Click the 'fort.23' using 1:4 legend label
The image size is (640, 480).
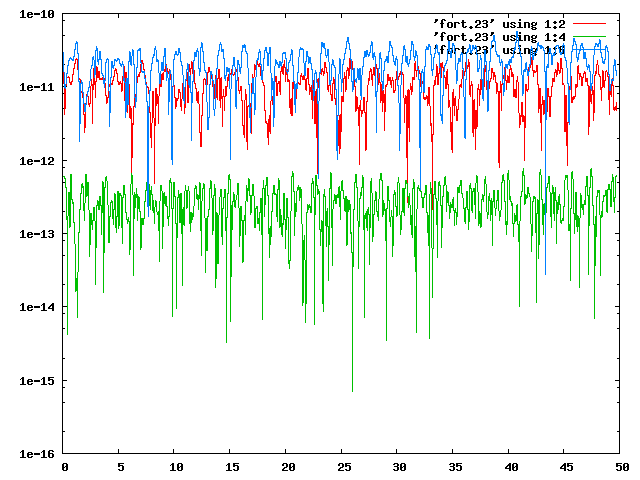pos(499,37)
